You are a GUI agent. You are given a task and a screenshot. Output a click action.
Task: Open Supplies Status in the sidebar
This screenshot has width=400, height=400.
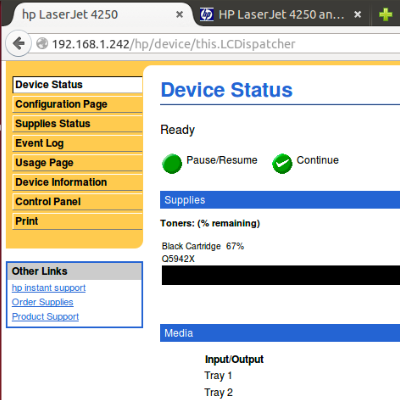77,124
